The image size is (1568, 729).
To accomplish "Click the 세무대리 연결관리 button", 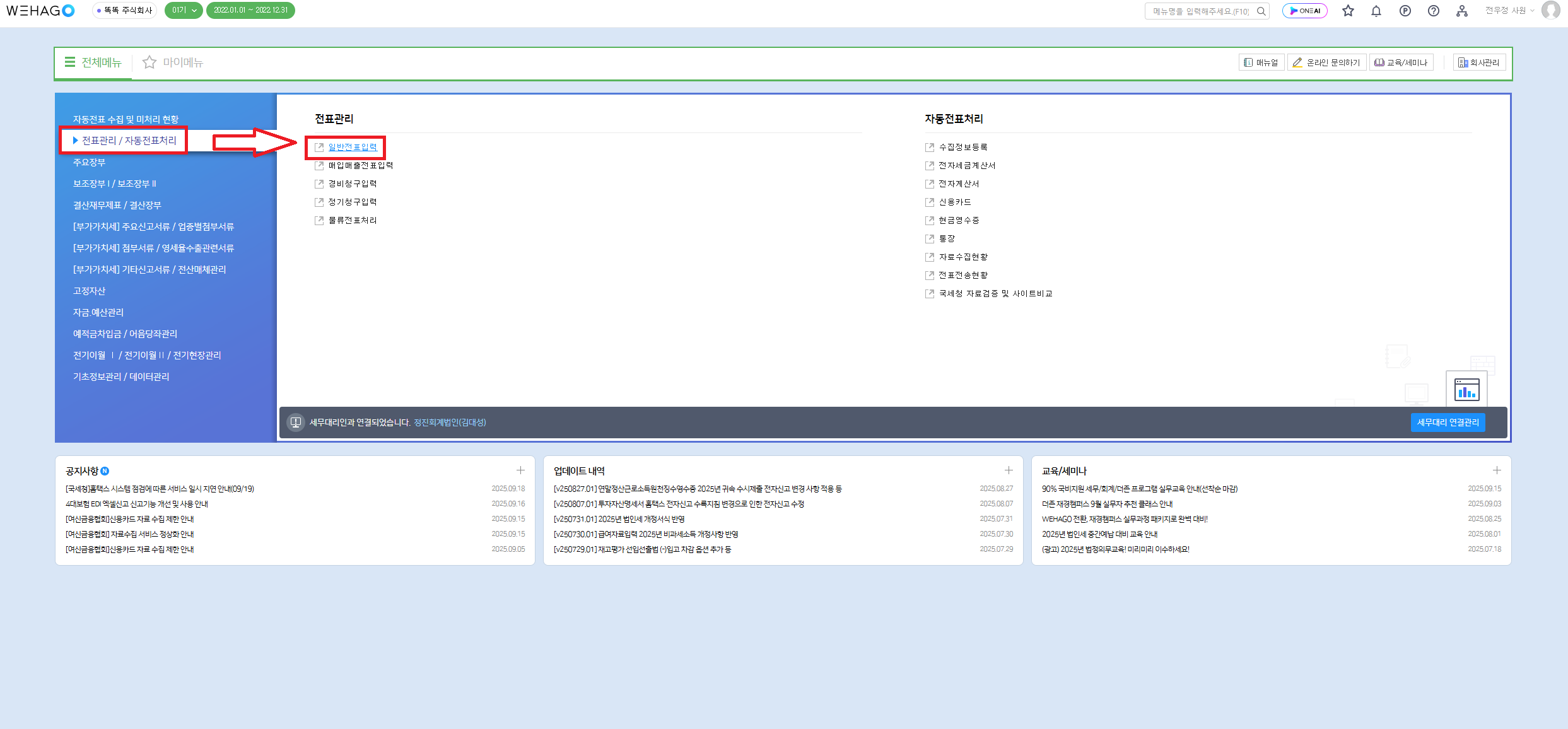I will tap(1448, 423).
